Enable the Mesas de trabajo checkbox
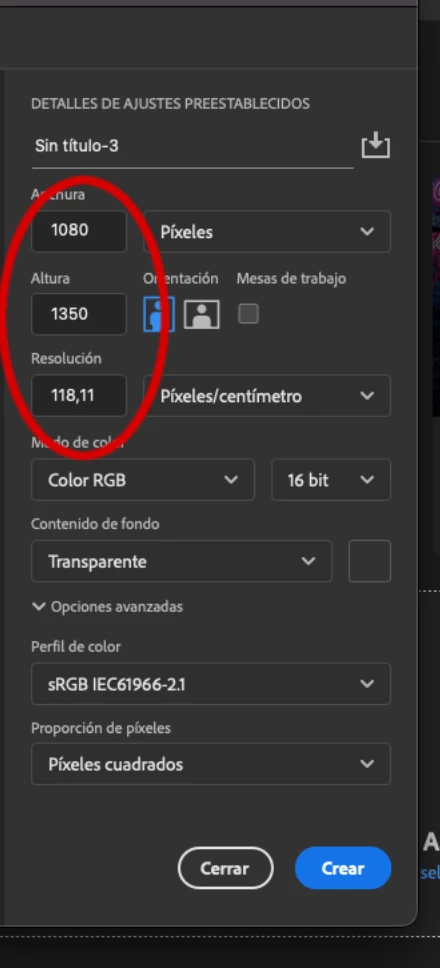 point(248,314)
